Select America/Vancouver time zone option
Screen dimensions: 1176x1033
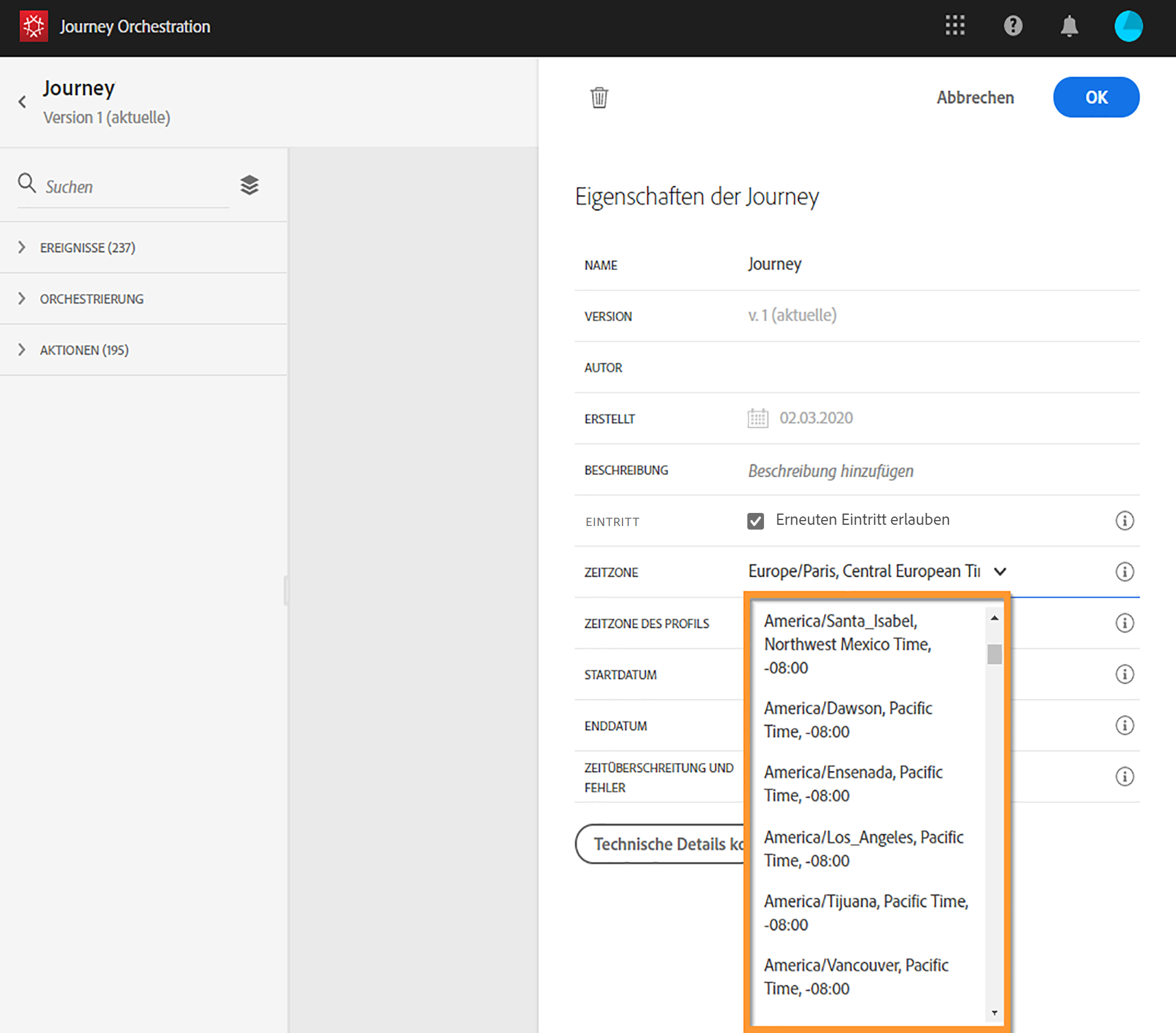pos(856,976)
